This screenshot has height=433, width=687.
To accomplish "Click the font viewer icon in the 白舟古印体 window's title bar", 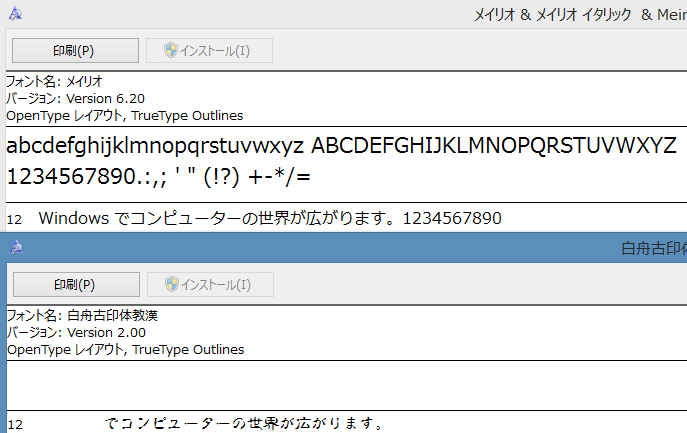I will [x=17, y=248].
